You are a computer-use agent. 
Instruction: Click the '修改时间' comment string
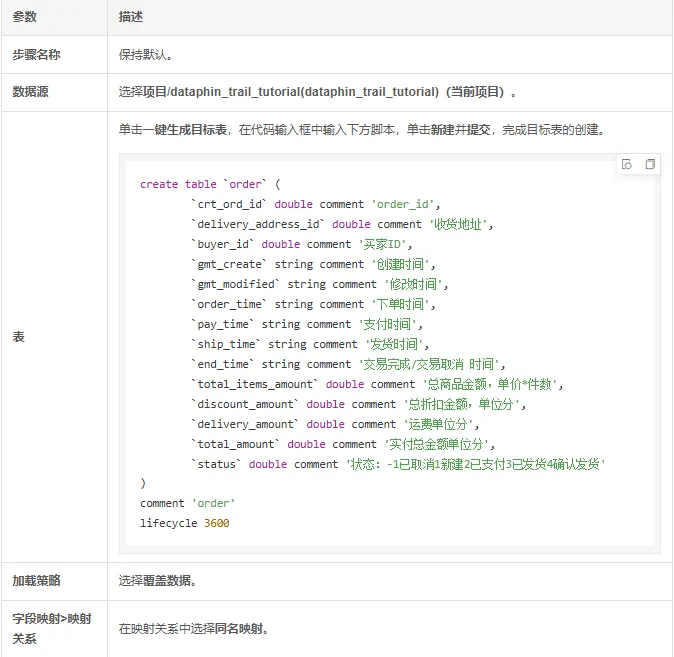point(414,284)
